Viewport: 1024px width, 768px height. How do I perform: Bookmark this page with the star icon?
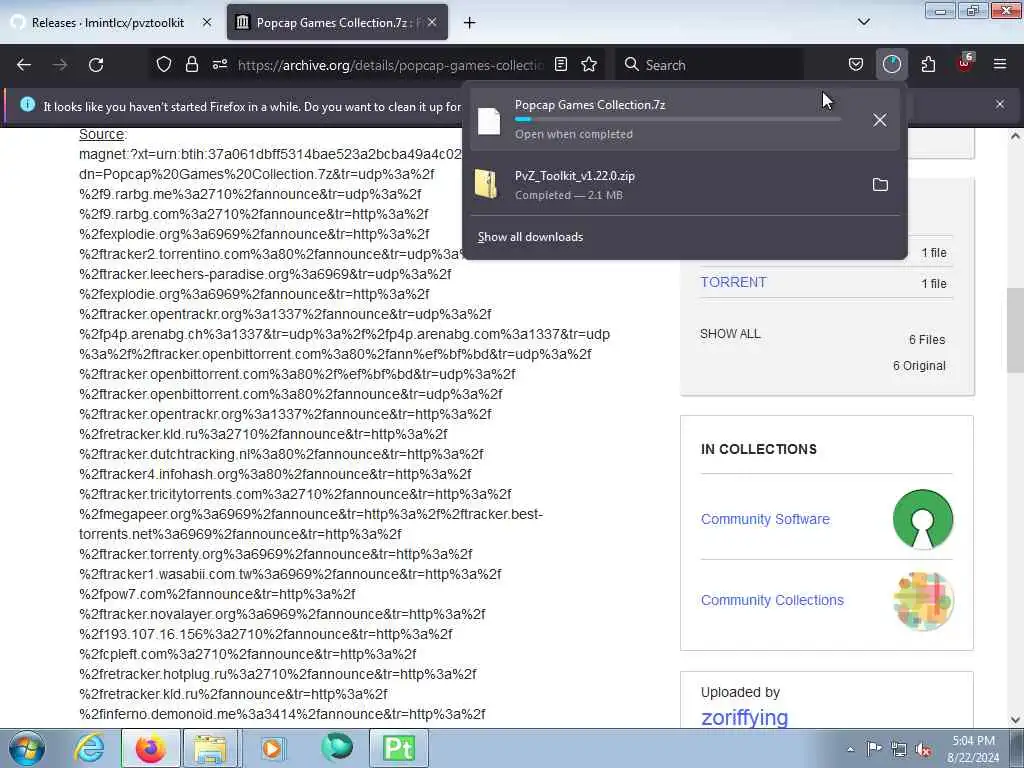589,64
